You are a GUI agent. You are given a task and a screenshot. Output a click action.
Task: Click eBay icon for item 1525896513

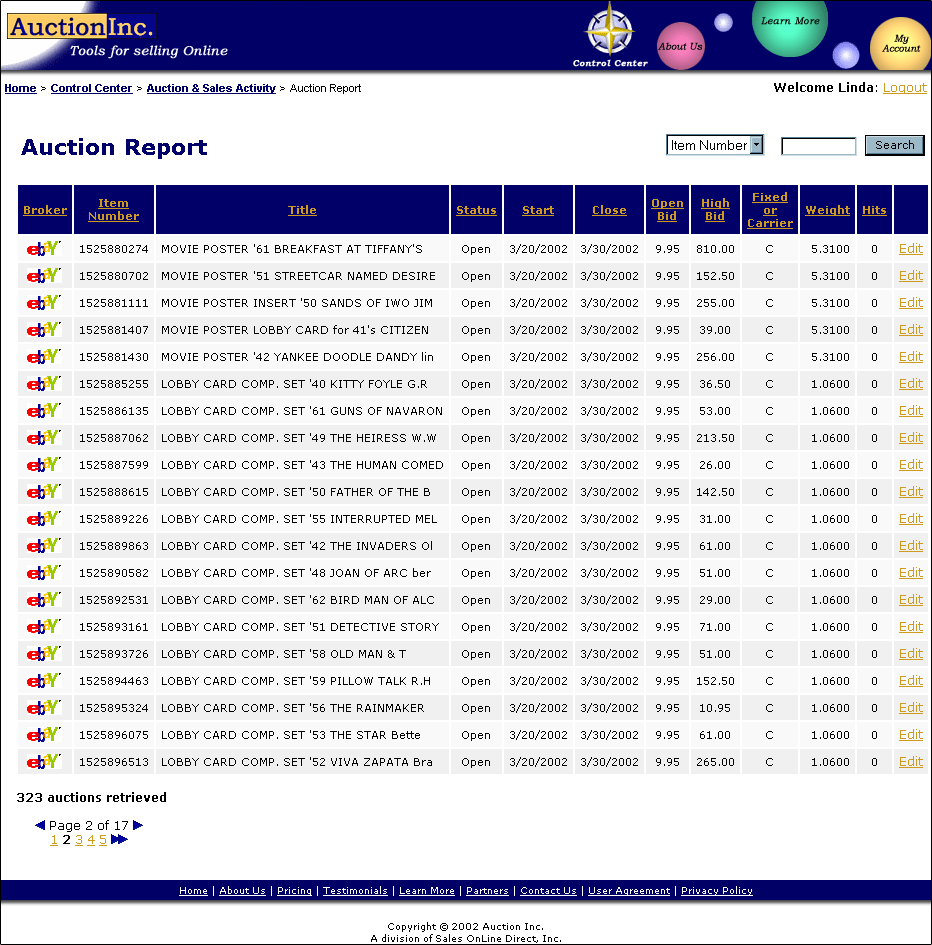pyautogui.click(x=44, y=762)
